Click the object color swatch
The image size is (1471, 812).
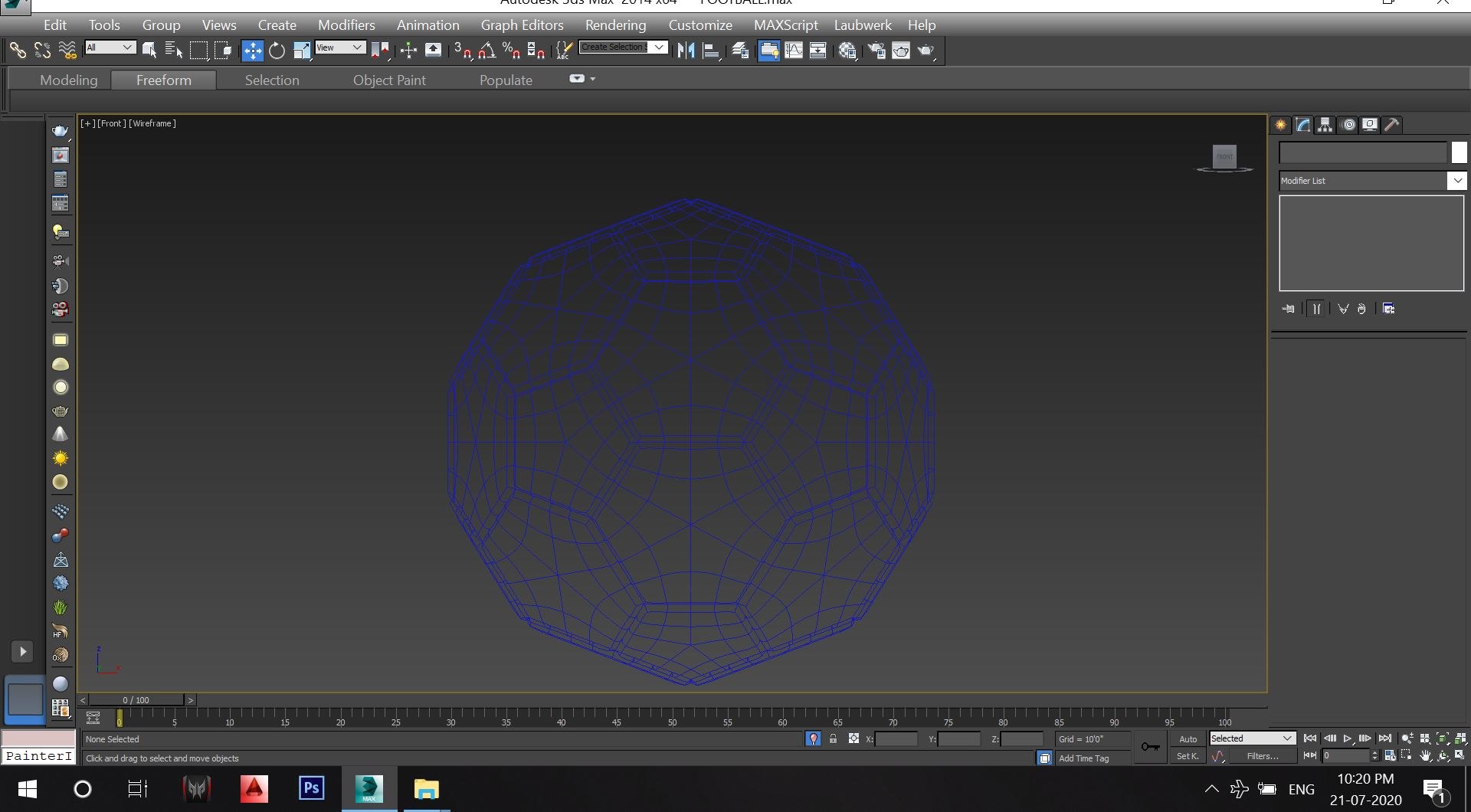1459,152
